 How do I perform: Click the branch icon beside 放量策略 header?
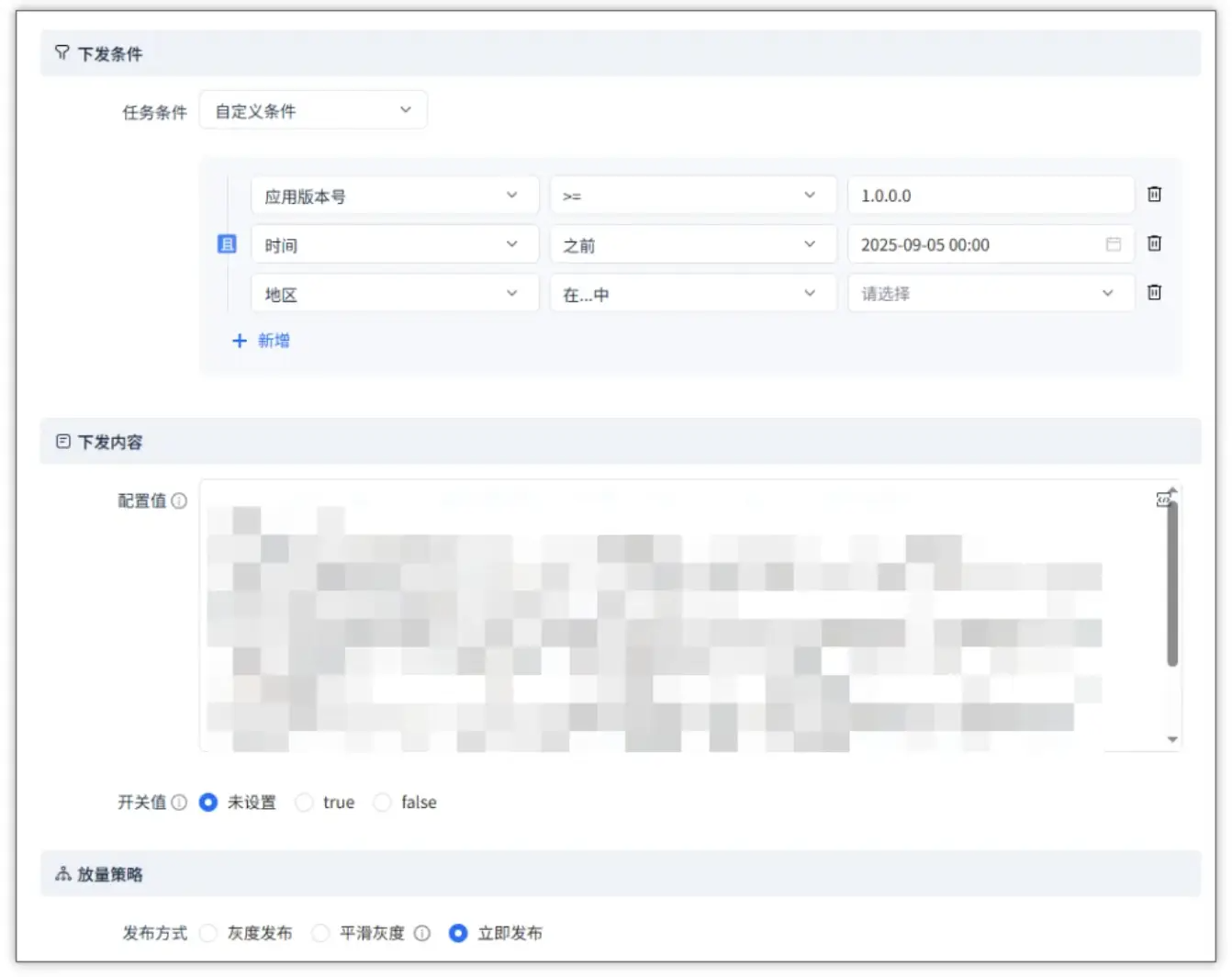click(62, 873)
